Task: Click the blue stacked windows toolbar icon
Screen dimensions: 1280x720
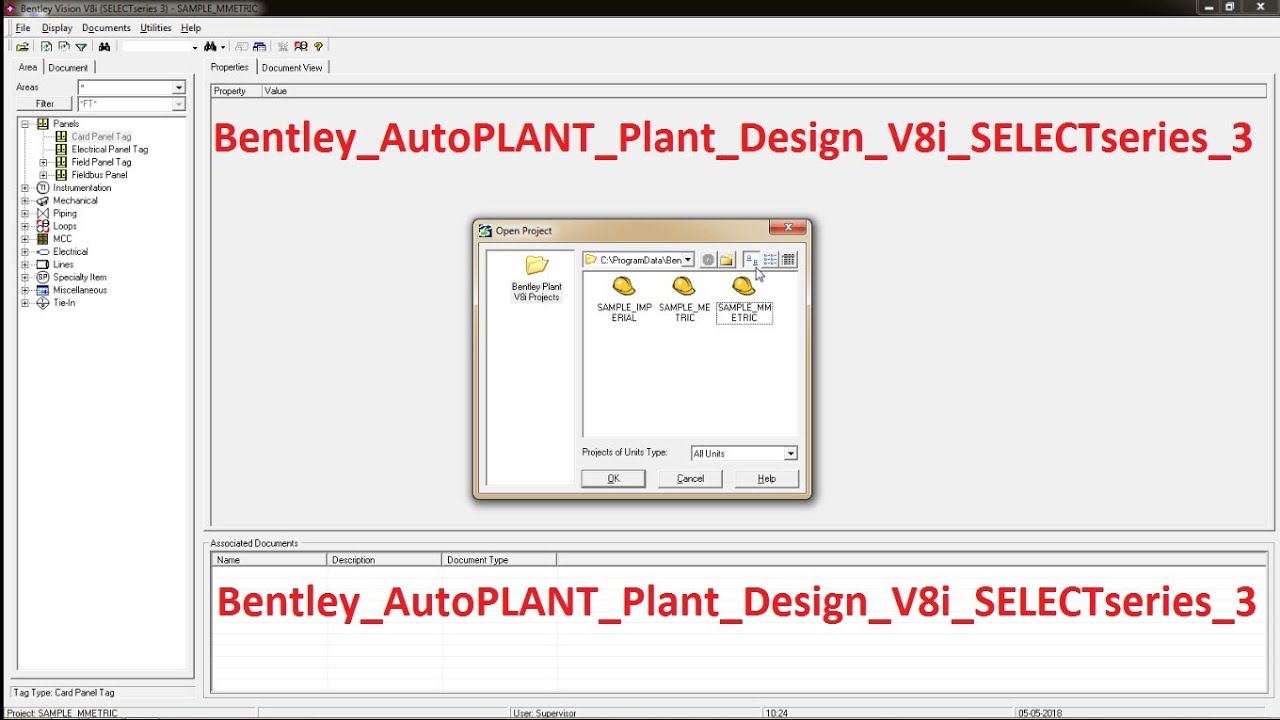Action: pos(260,47)
